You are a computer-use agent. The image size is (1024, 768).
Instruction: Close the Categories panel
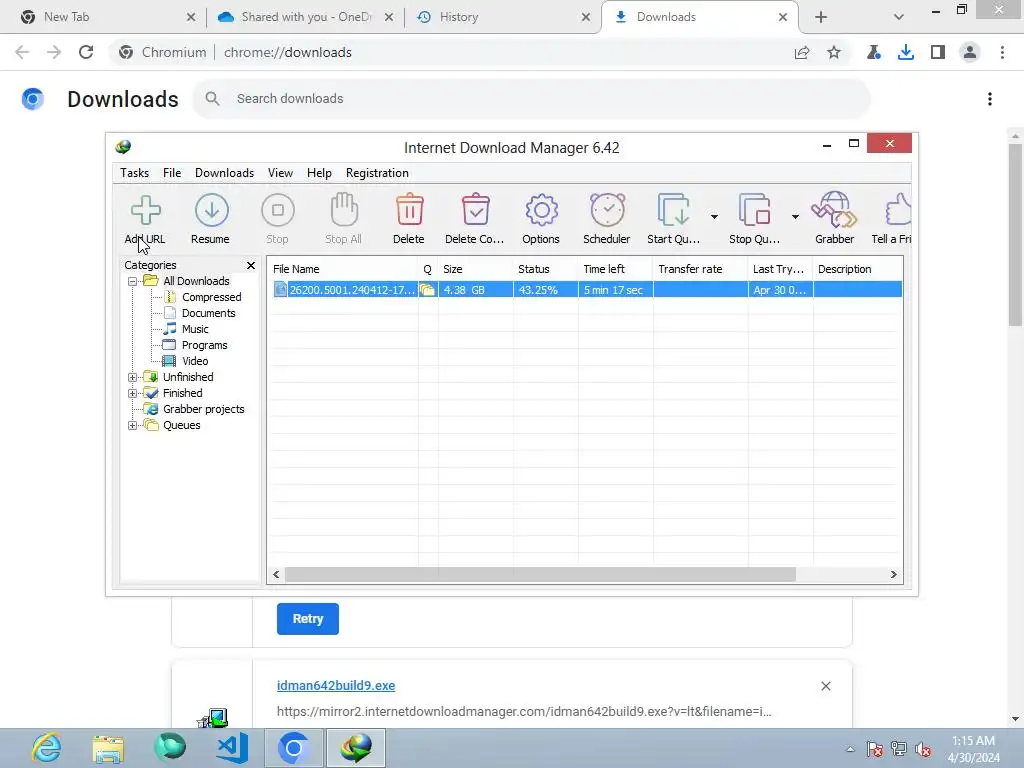click(x=251, y=265)
